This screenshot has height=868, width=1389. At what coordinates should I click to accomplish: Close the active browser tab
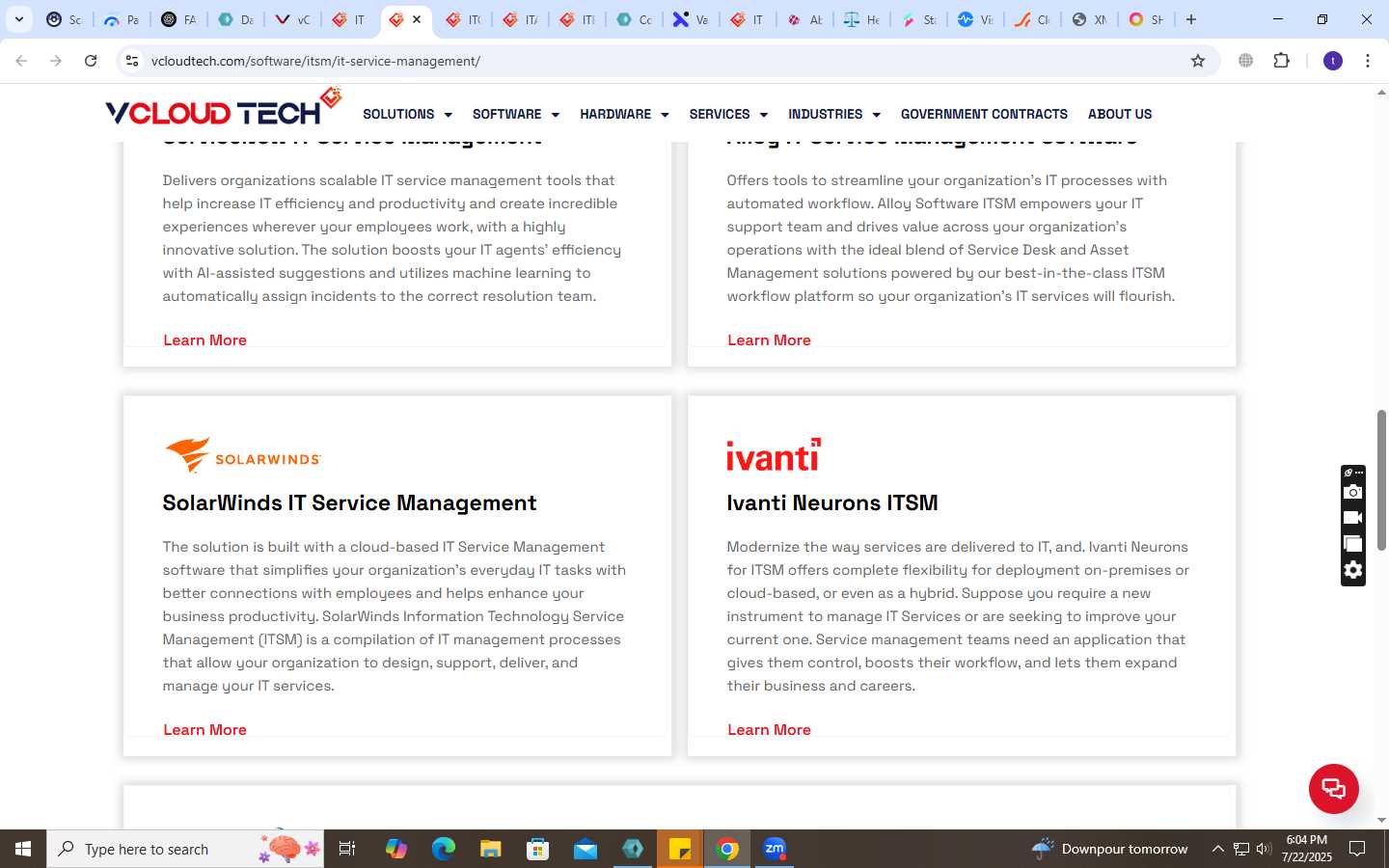(417, 19)
